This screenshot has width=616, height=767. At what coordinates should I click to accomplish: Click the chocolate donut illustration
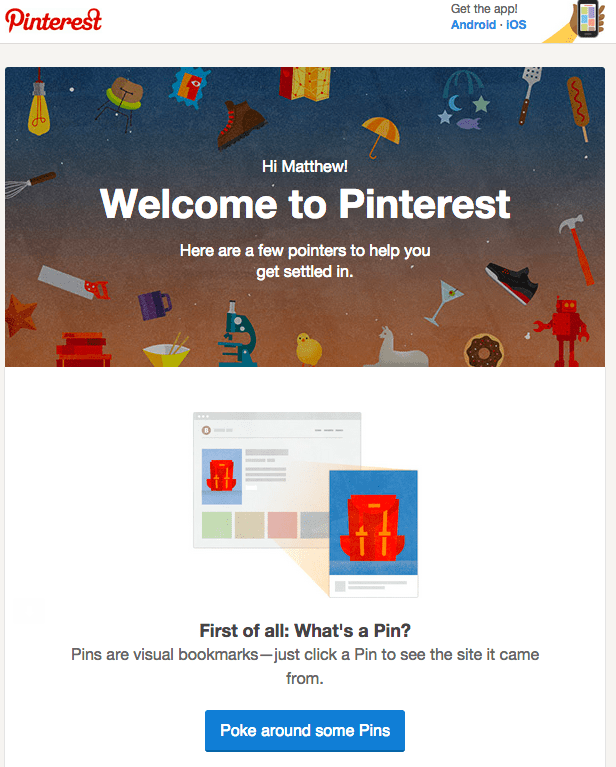[x=484, y=350]
